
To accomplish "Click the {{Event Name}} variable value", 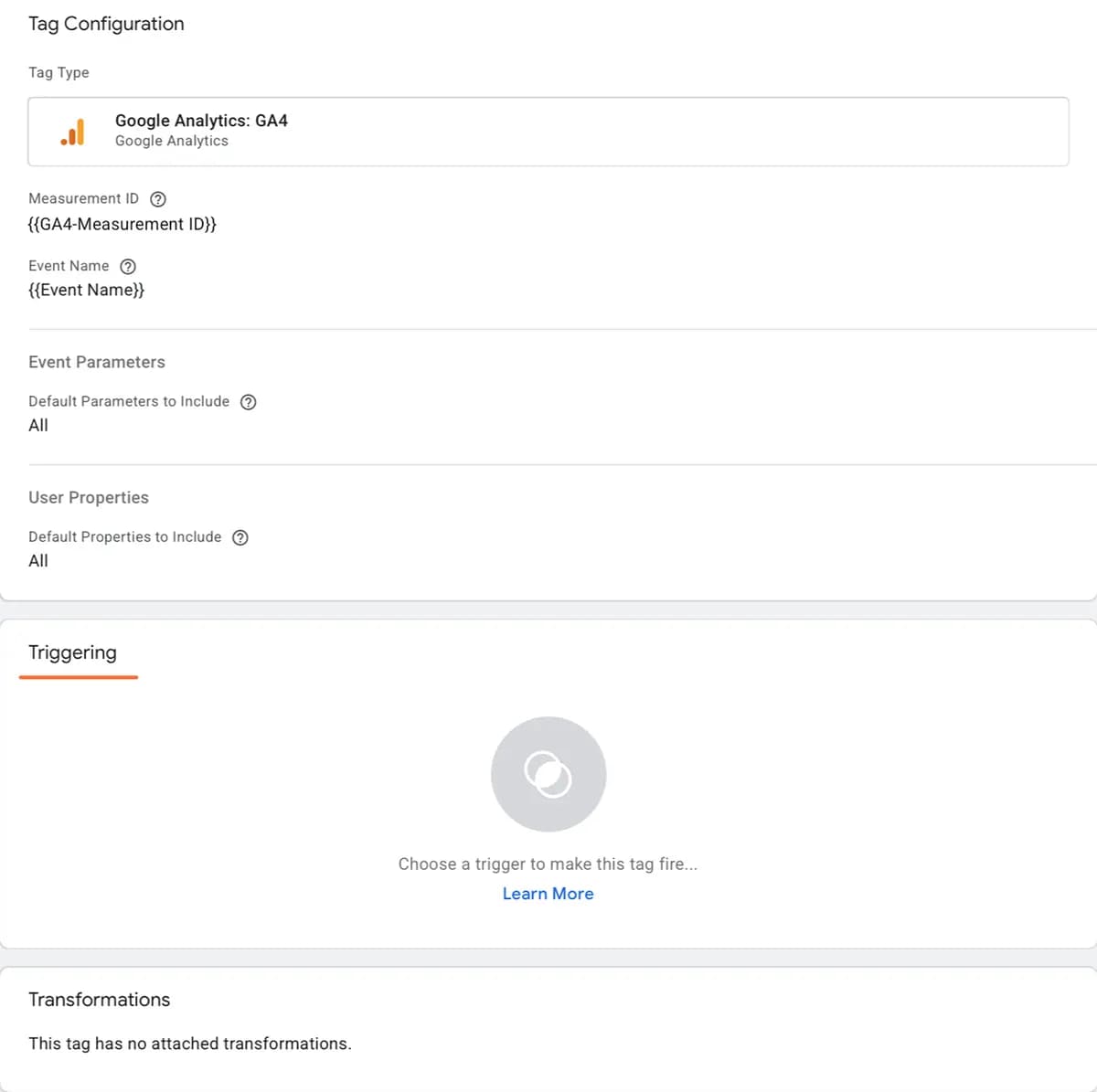I will click(87, 290).
